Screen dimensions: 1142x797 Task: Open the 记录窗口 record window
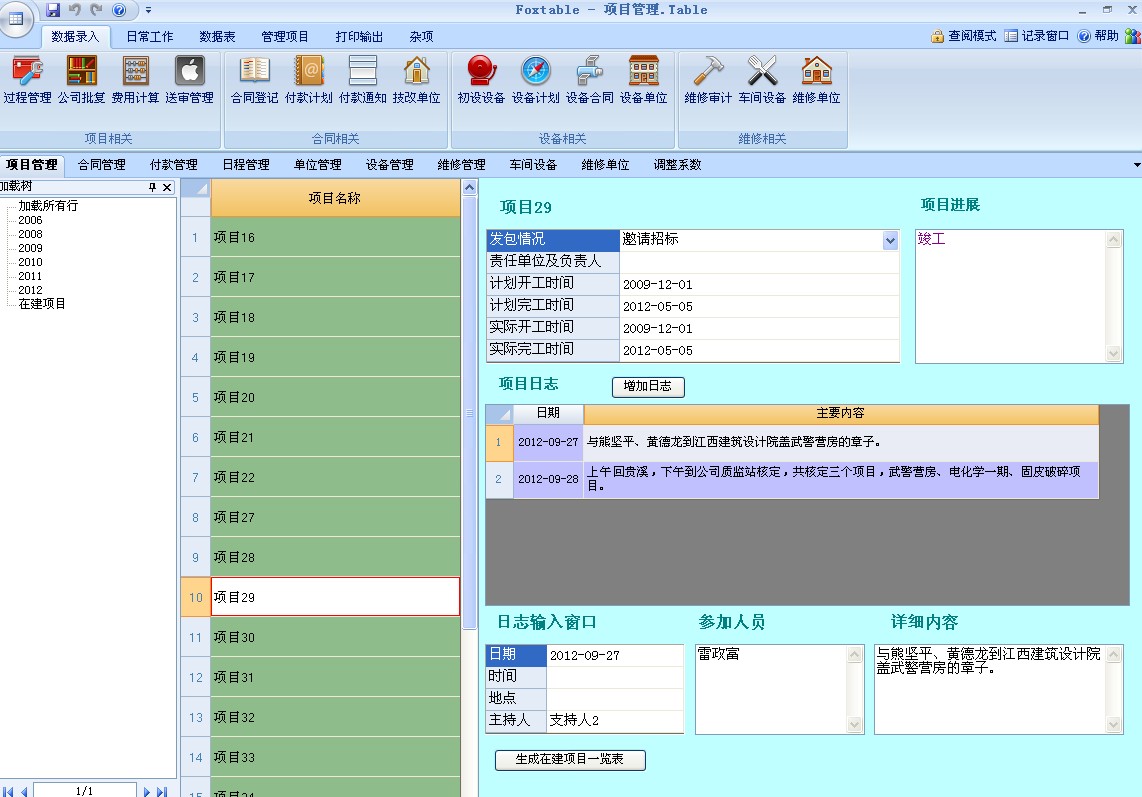[1036, 36]
